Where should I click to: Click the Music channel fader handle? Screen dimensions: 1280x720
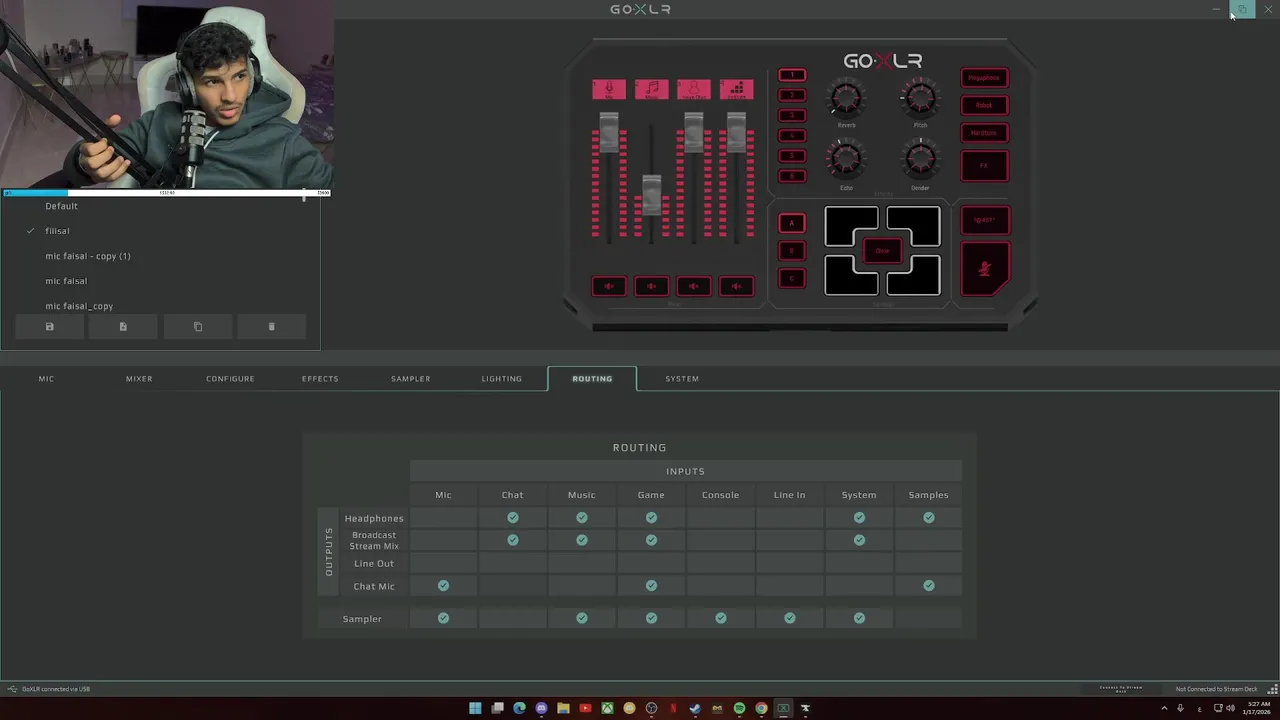click(x=651, y=195)
